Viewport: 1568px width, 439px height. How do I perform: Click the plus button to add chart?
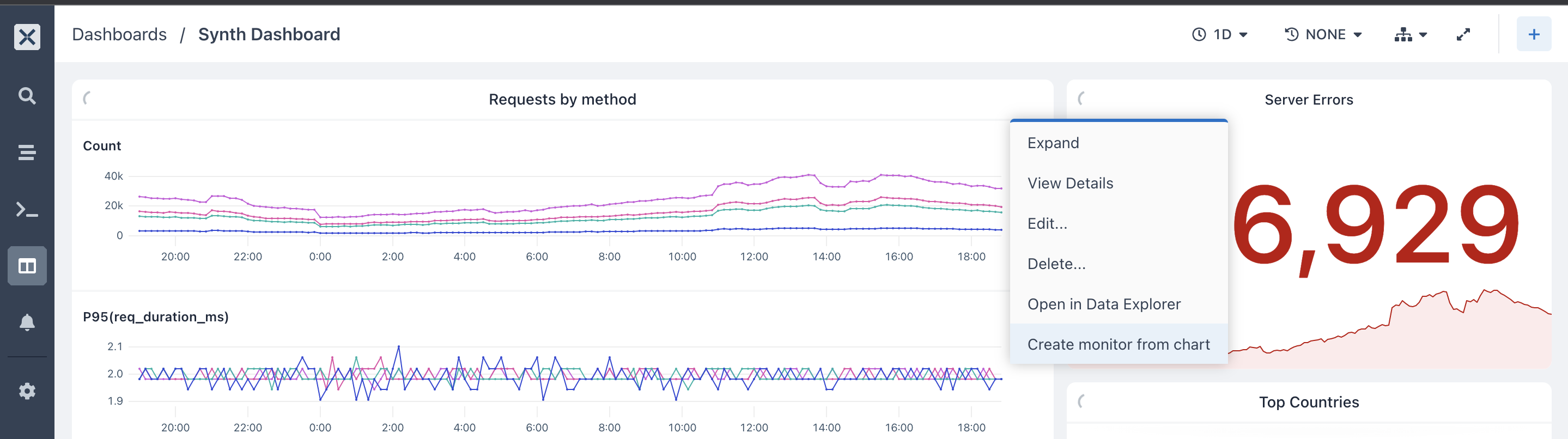[x=1533, y=34]
